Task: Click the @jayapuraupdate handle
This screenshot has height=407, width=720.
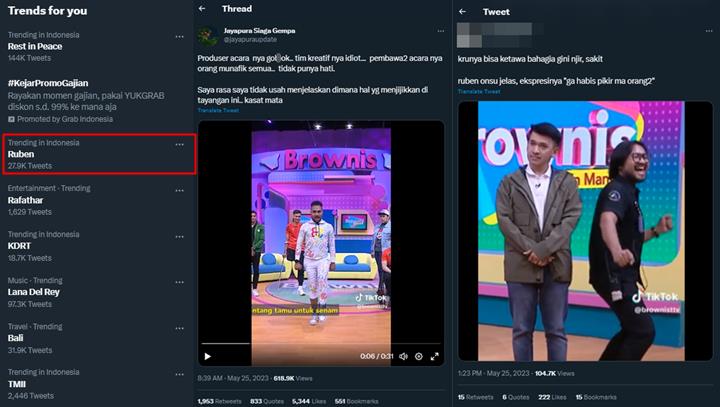Action: (x=250, y=40)
